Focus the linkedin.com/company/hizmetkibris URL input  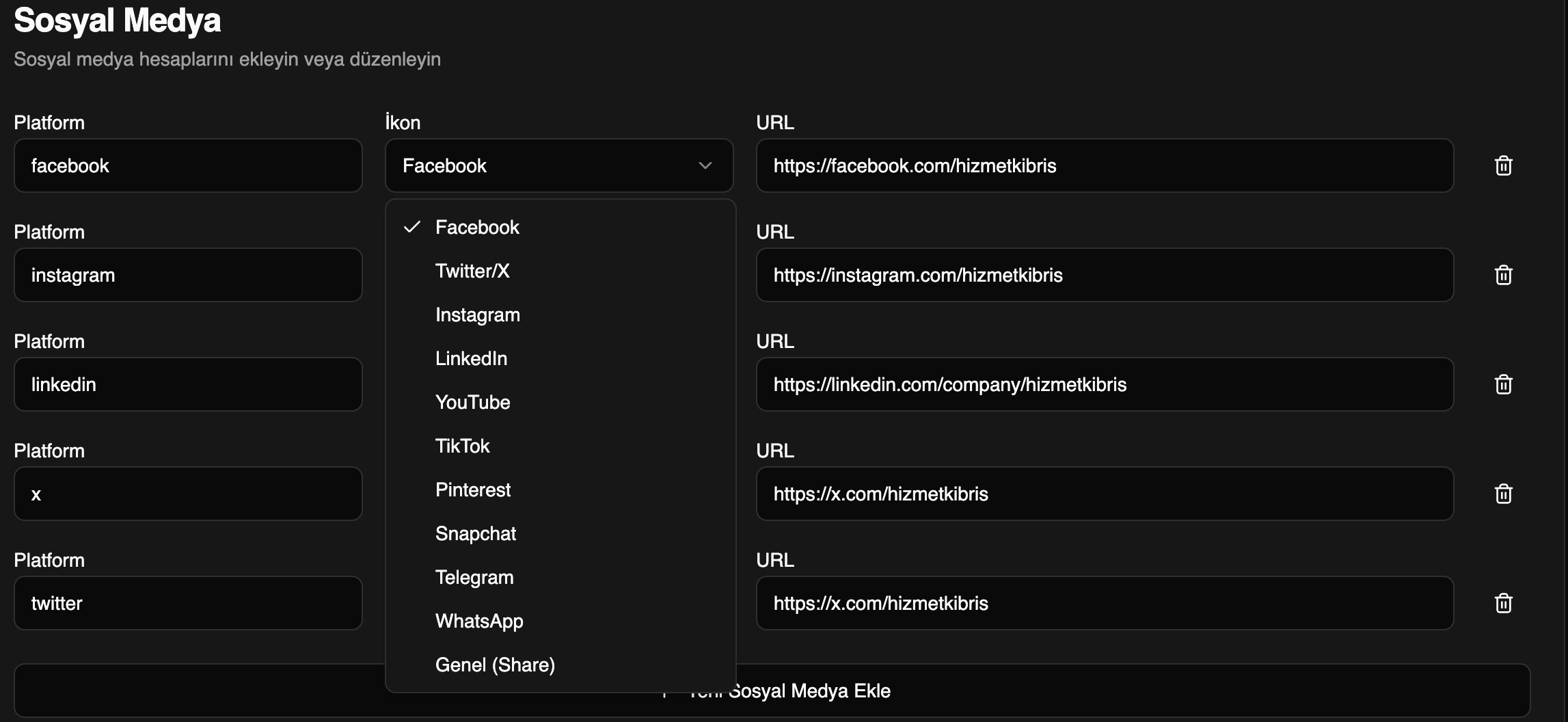coord(1105,384)
